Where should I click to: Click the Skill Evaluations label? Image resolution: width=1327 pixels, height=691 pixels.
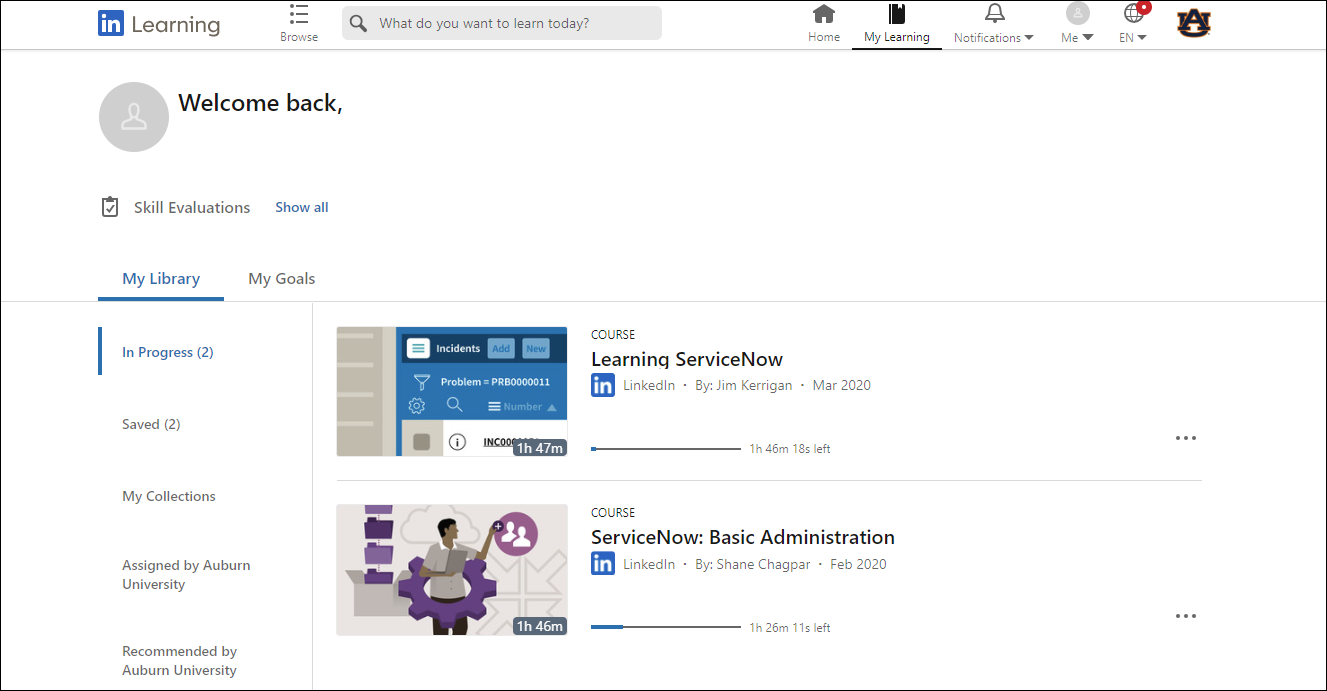pos(192,207)
